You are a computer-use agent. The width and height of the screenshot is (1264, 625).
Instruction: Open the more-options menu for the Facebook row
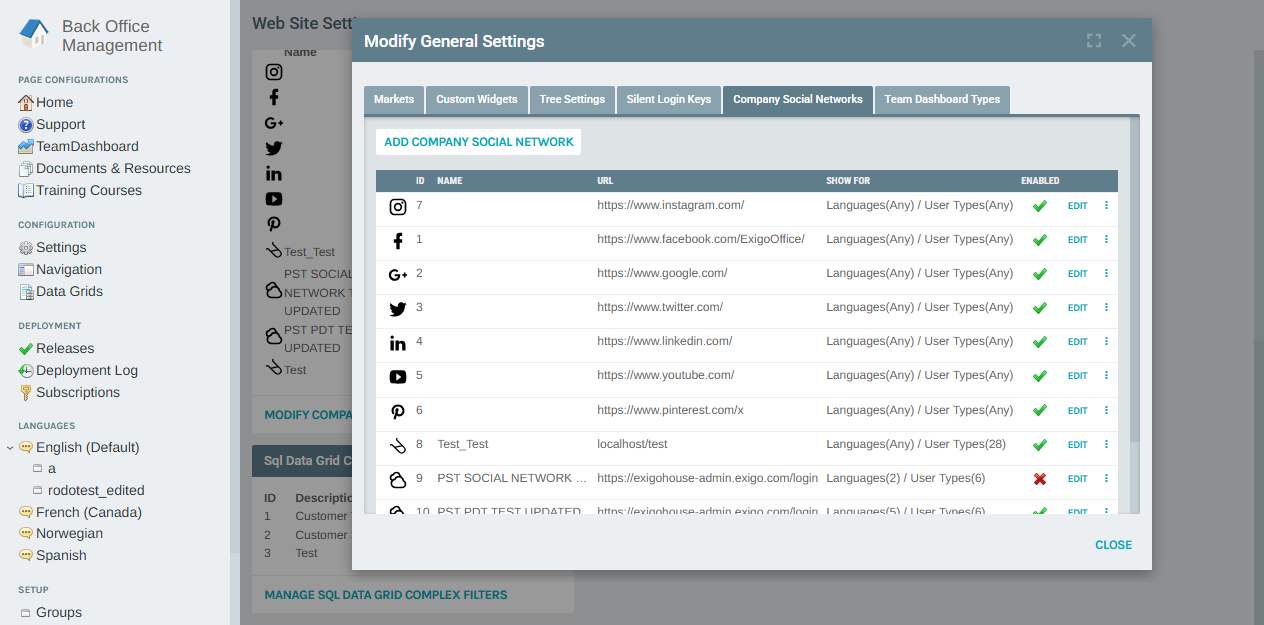point(1106,240)
